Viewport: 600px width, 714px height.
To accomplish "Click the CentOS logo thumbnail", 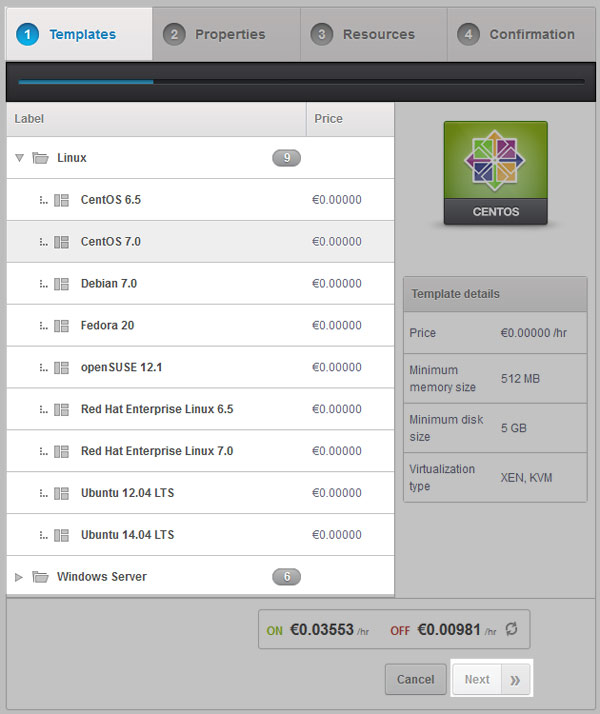I will coord(496,173).
